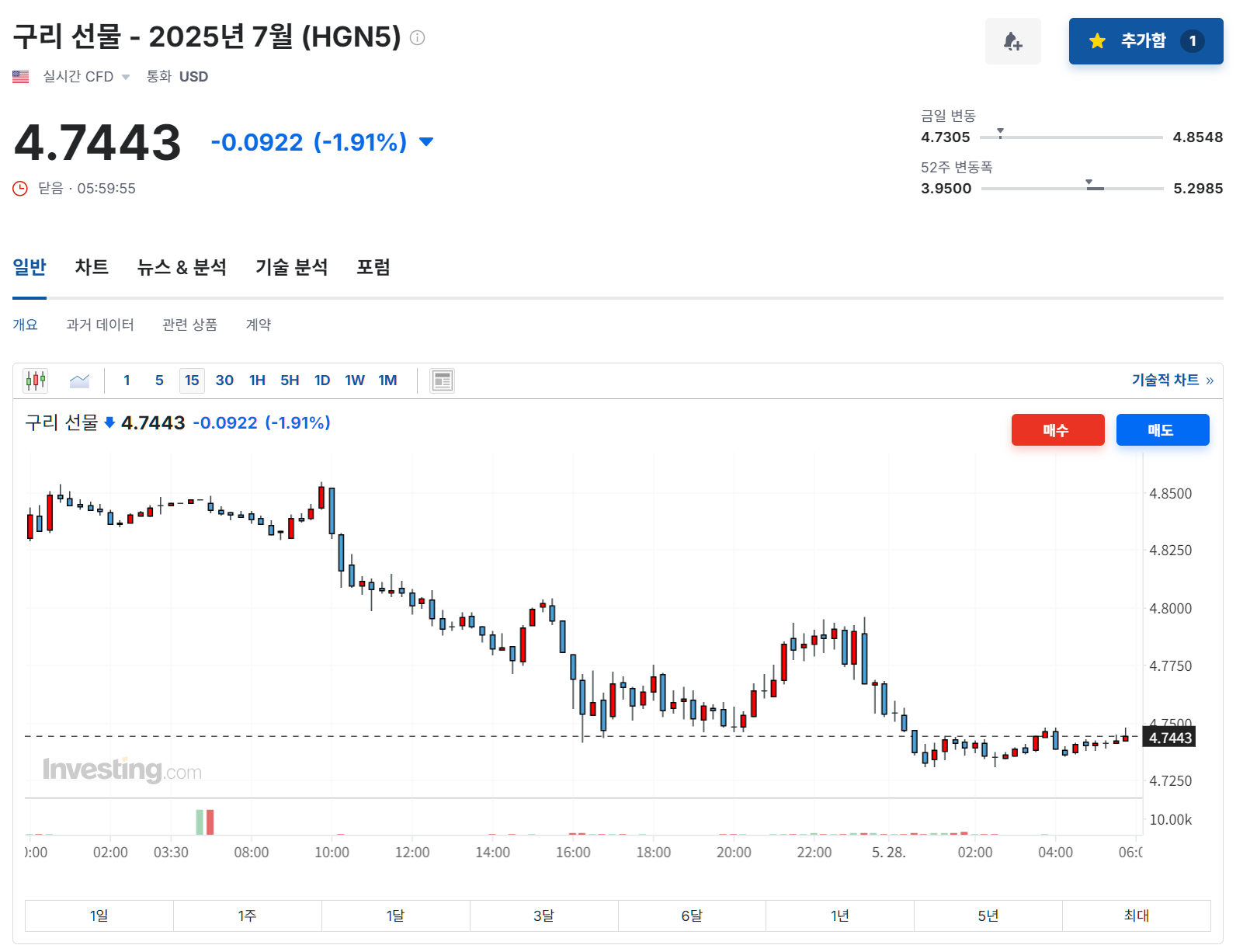Open the 기술 분석 tab
This screenshot has height=952, width=1257.
[x=292, y=268]
